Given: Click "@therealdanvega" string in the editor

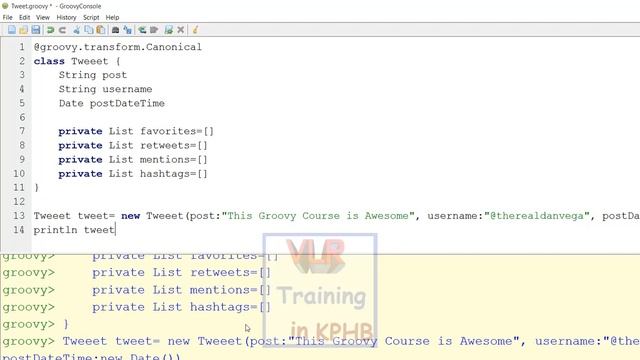Looking at the screenshot, I should [537, 216].
